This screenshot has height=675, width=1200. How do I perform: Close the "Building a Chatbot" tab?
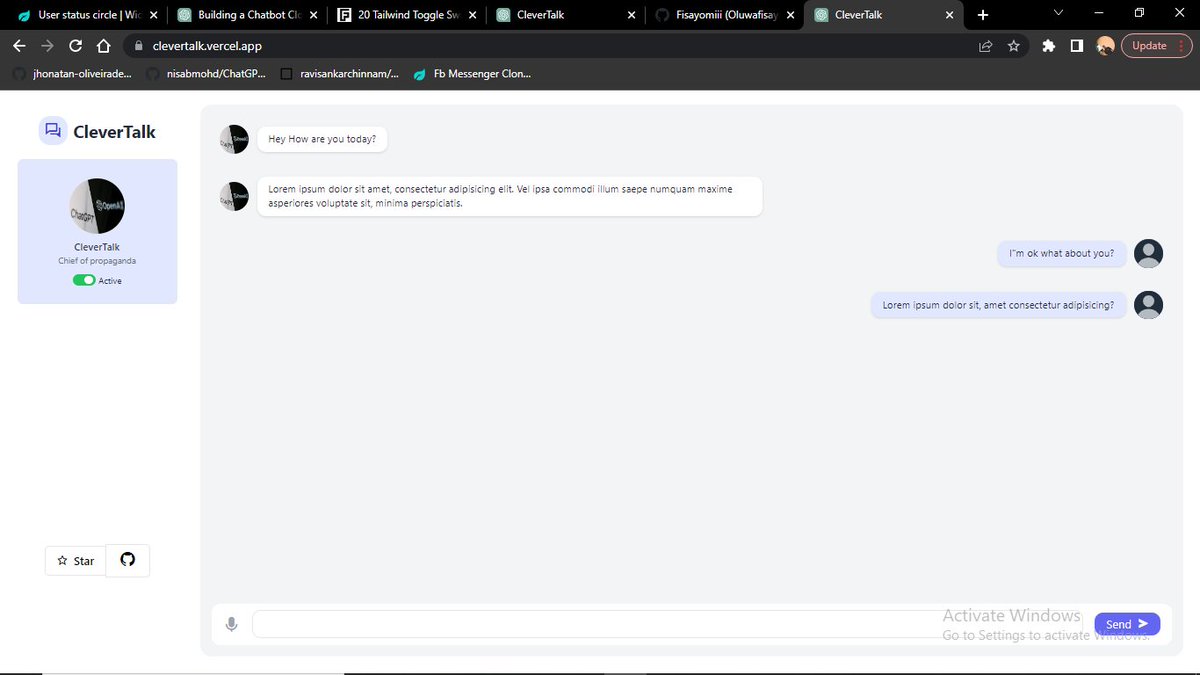coord(314,15)
